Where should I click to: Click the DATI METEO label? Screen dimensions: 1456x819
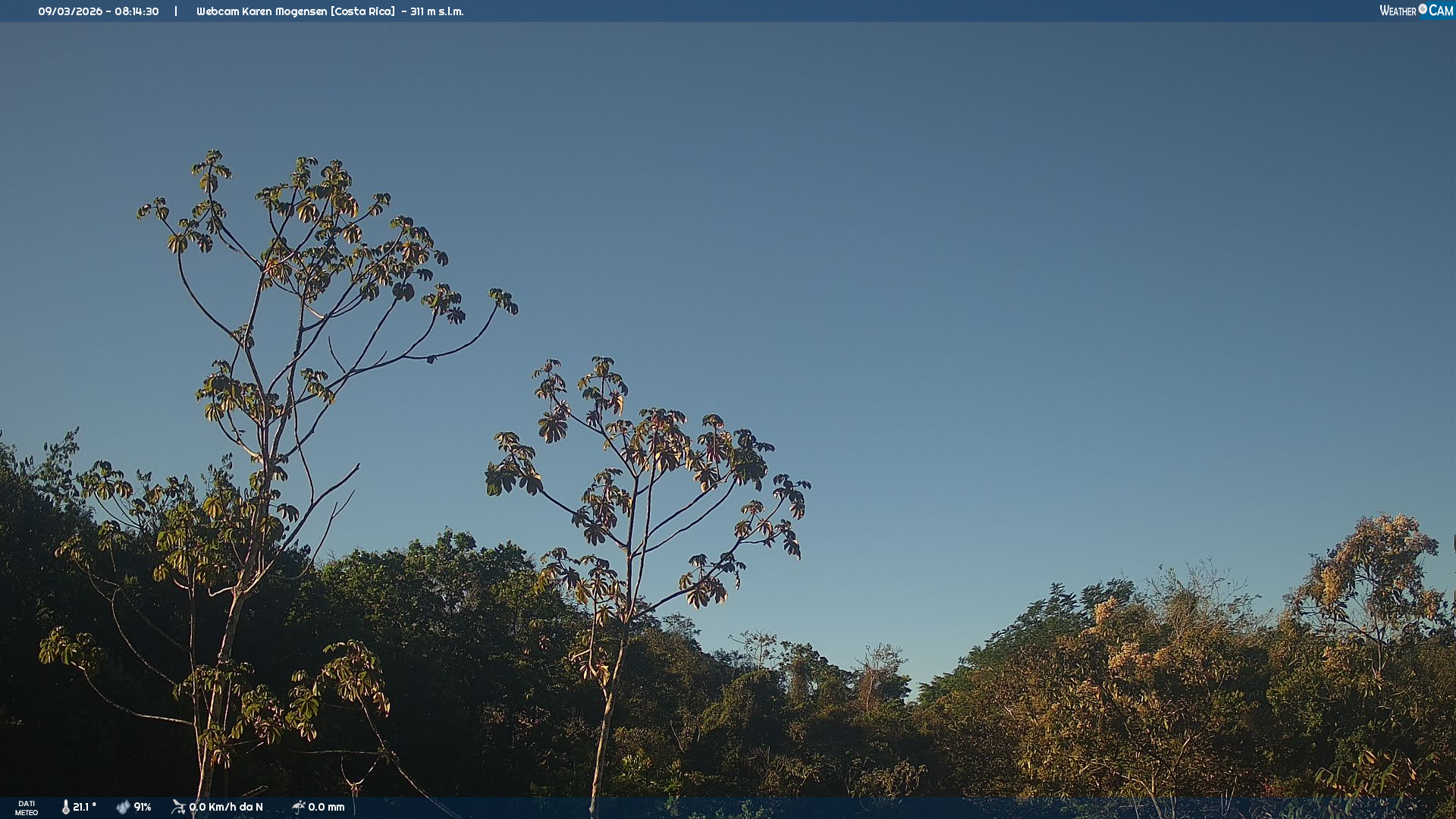[x=27, y=808]
